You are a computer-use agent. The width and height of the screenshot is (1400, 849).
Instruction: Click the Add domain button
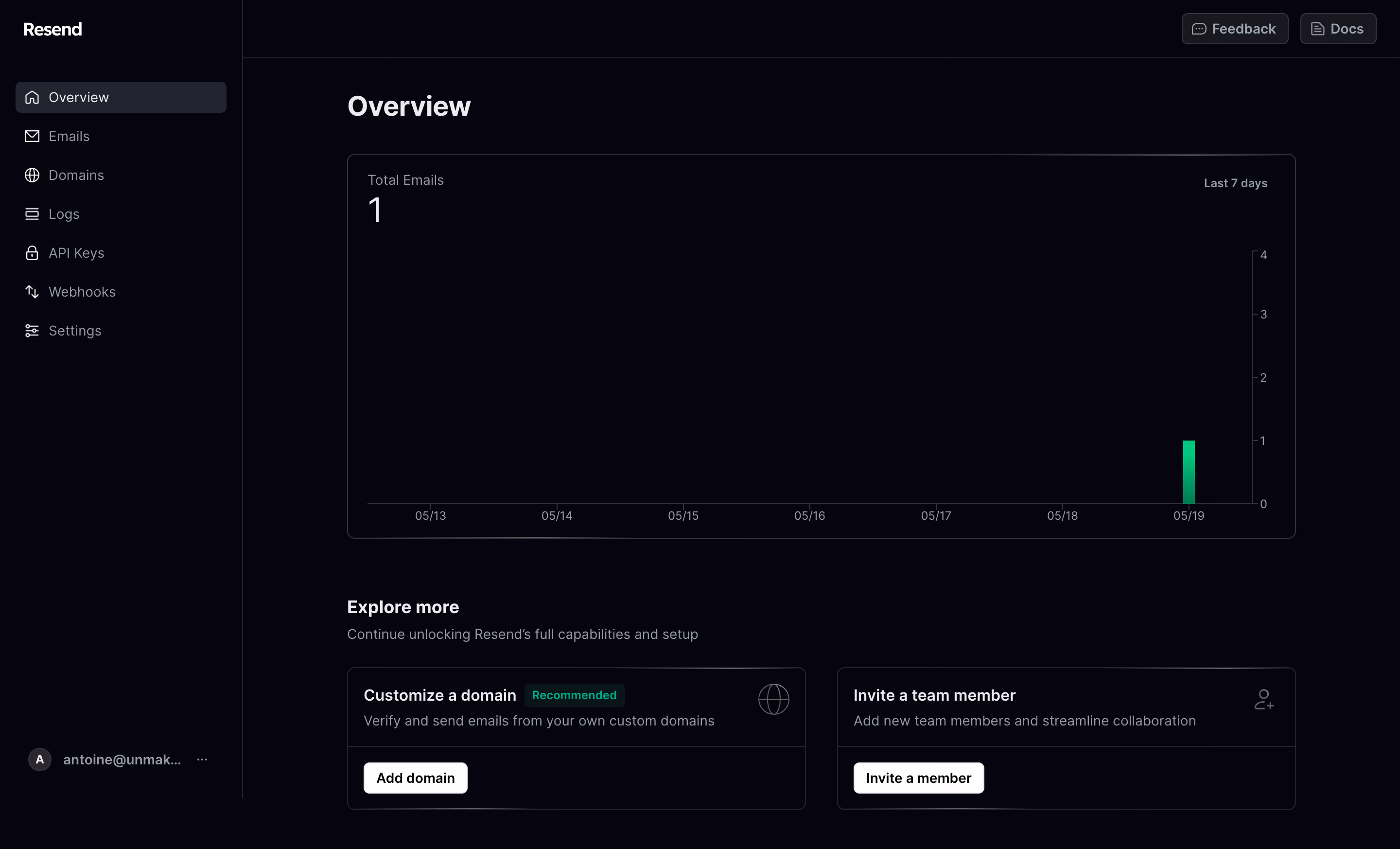415,778
